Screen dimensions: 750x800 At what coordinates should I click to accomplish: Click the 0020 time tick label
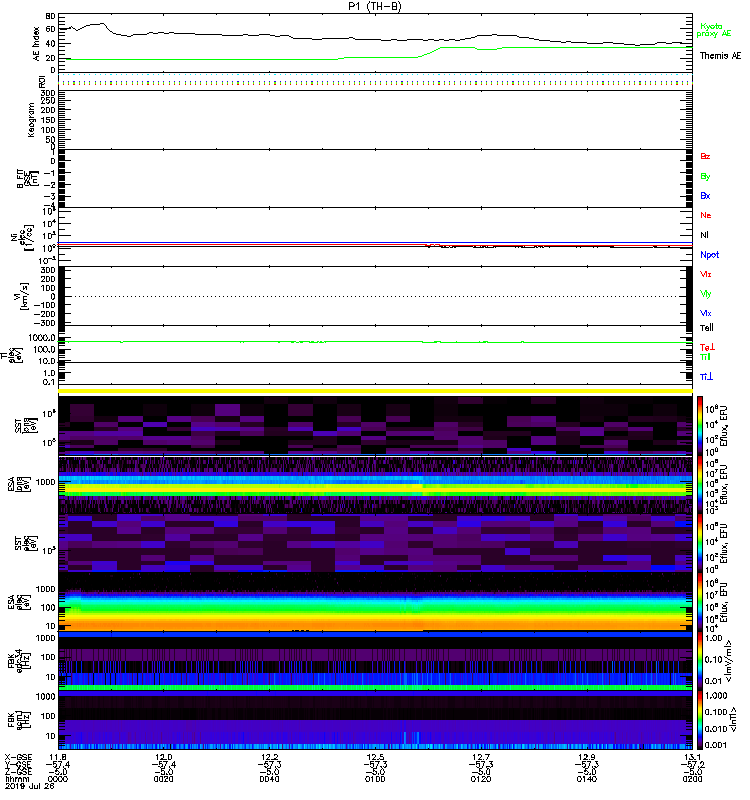click(x=163, y=779)
